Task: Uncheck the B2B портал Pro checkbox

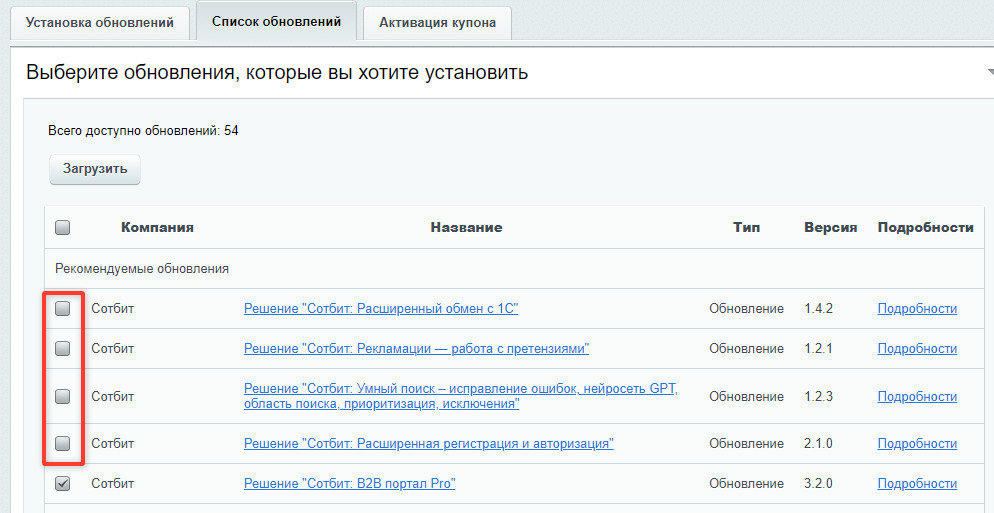Action: (62, 483)
